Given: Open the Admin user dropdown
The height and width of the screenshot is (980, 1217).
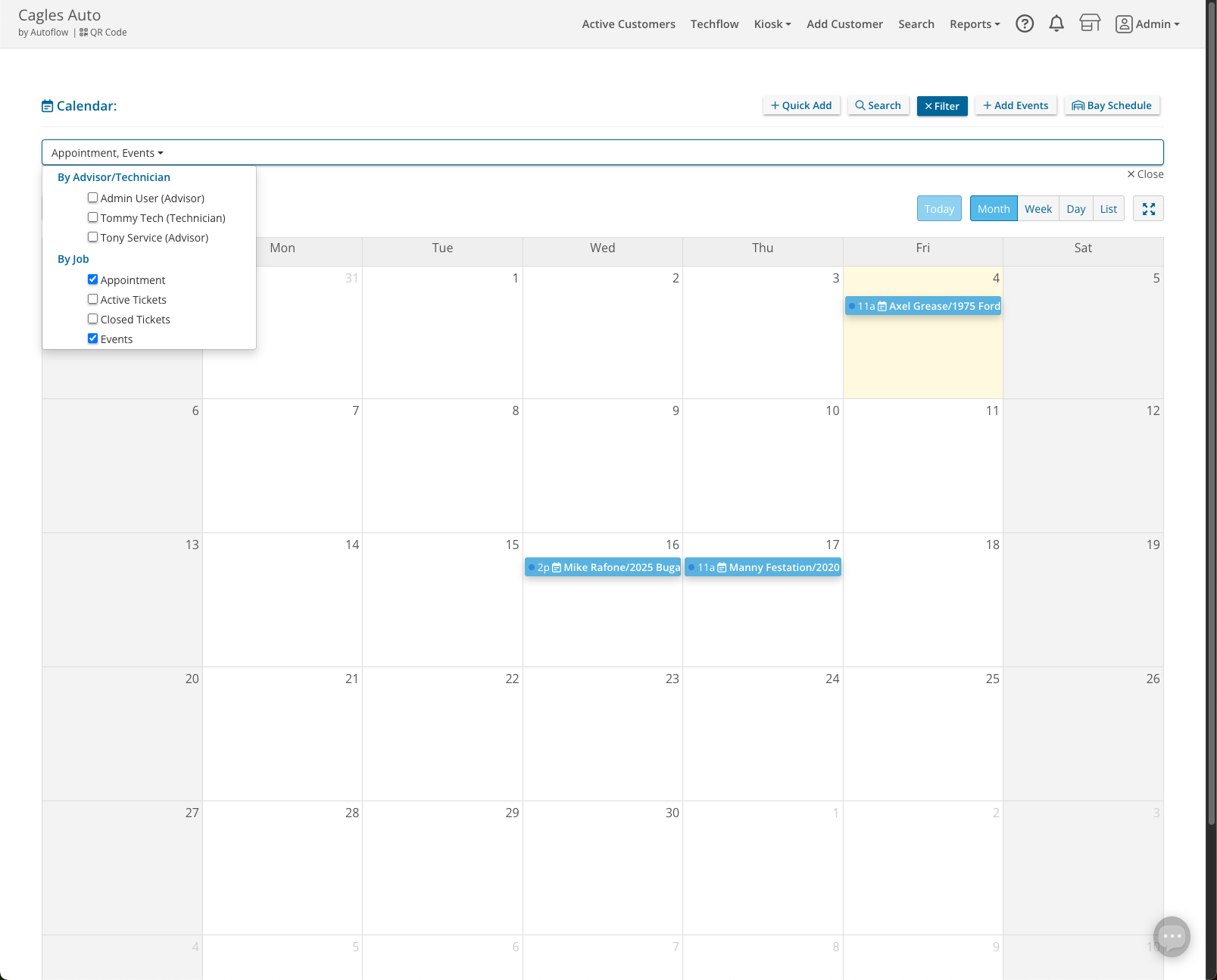Looking at the screenshot, I should coord(1147,24).
